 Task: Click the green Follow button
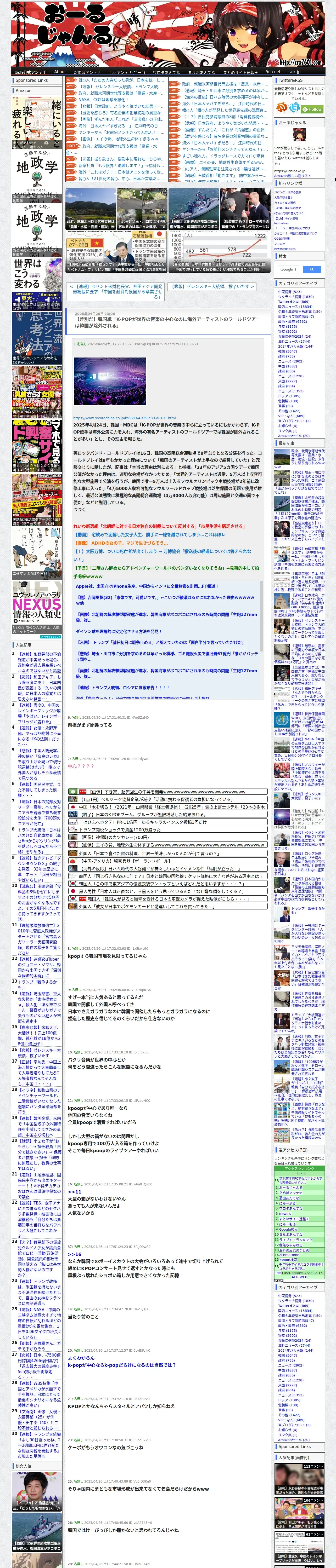point(313,109)
